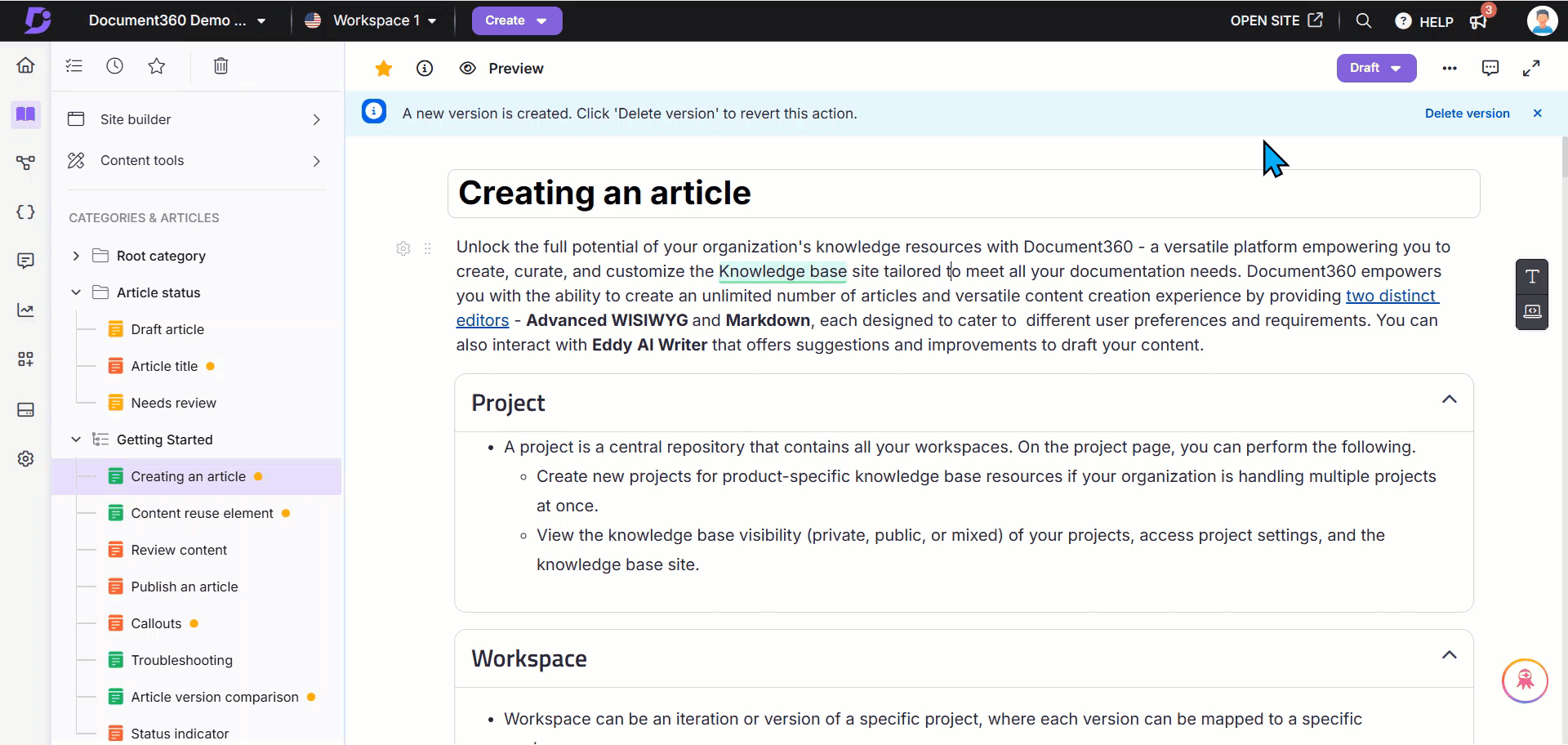Click the insert media tool icon
The height and width of the screenshot is (745, 1568).
pos(1532,311)
